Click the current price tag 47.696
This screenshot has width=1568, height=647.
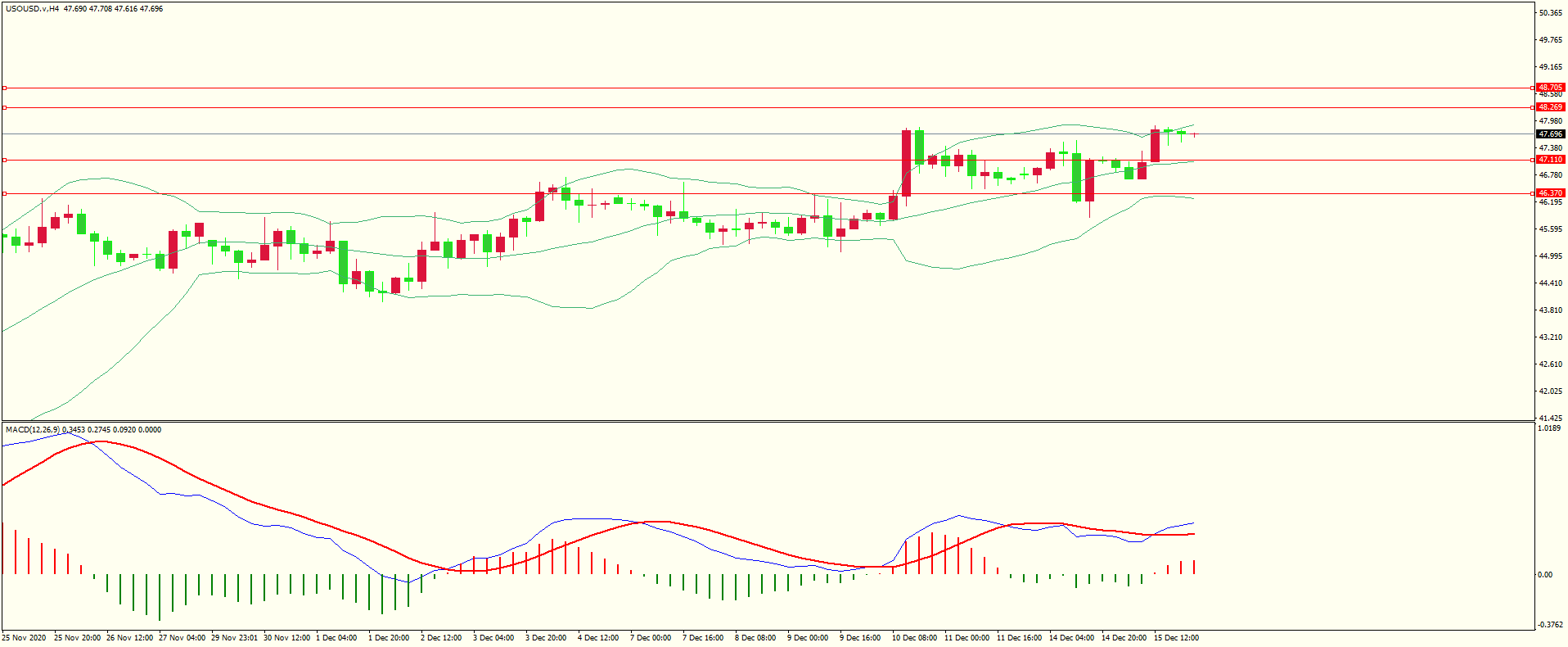click(x=1550, y=134)
